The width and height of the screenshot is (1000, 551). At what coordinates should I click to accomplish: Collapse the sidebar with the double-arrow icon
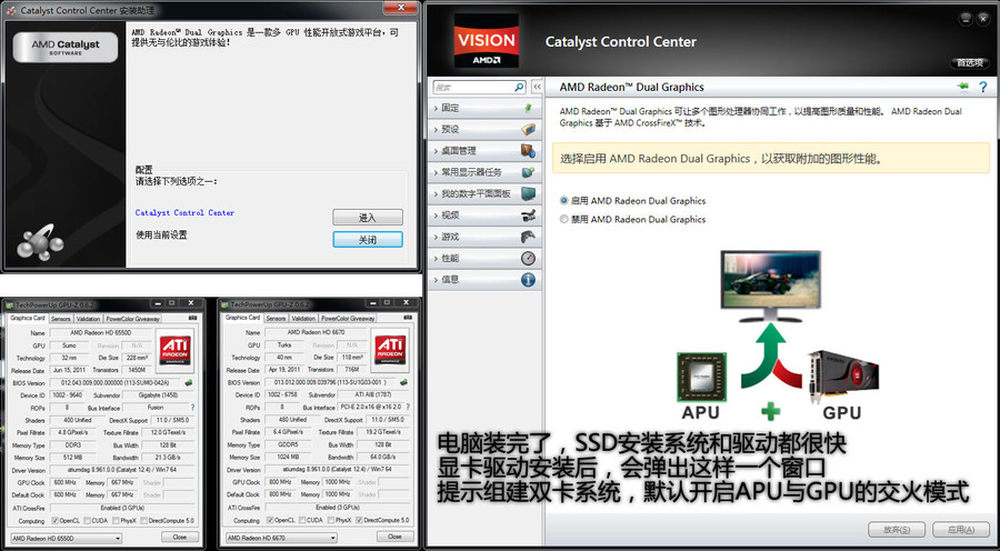(537, 87)
